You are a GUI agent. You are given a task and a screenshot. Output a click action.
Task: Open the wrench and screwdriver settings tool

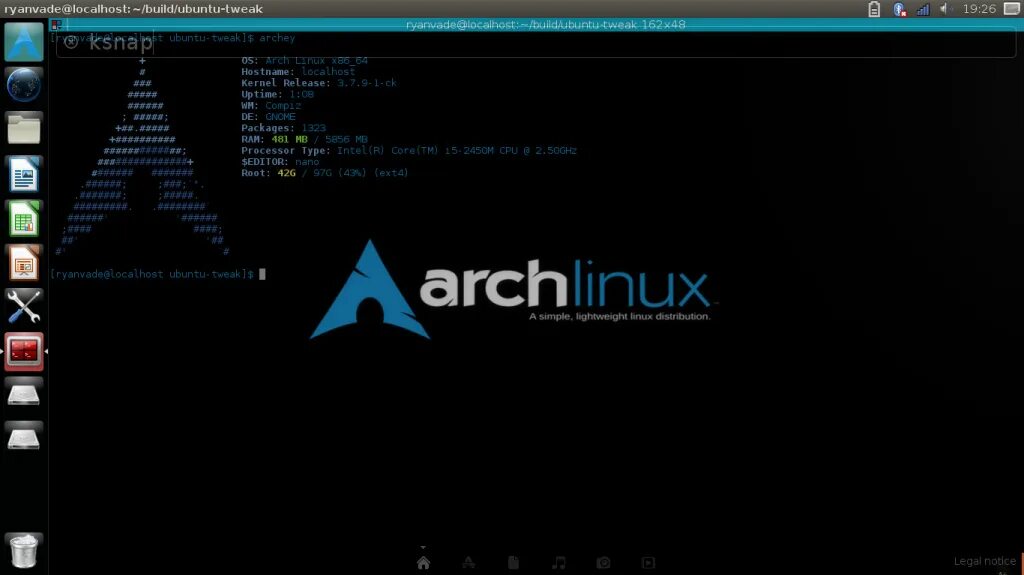point(24,306)
